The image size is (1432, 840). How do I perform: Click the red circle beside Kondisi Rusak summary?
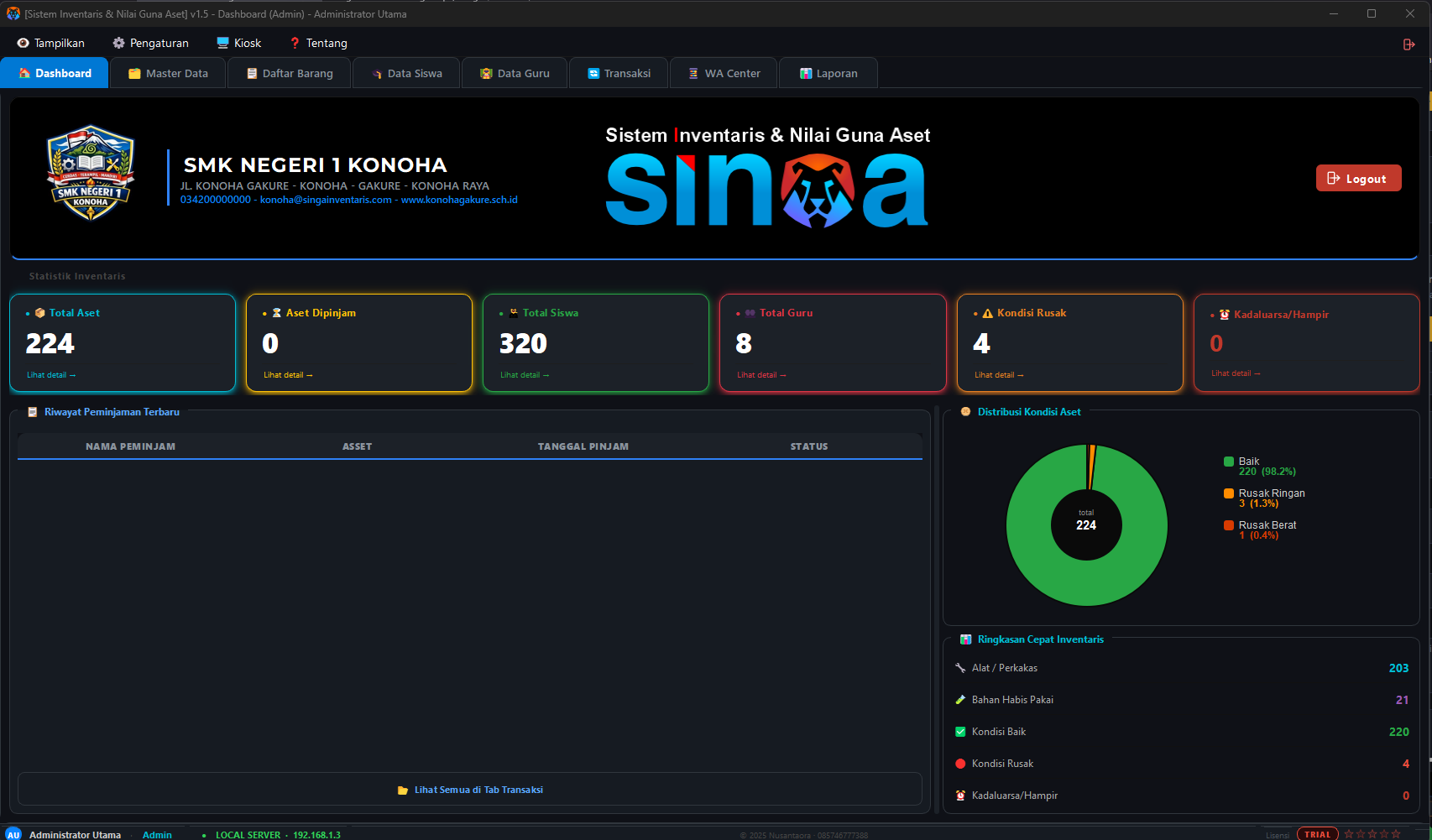960,764
